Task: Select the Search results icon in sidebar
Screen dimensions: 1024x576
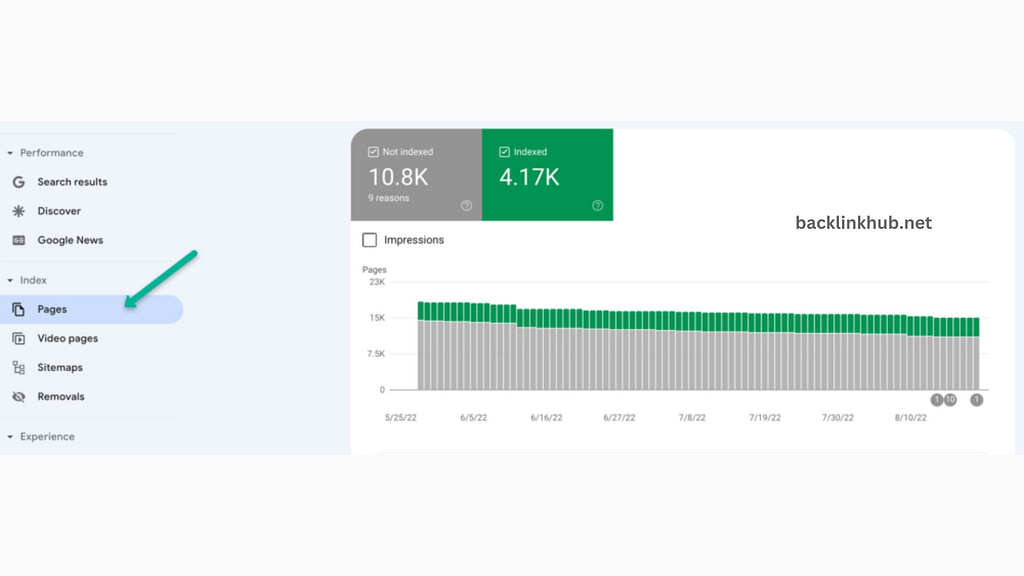Action: pyautogui.click(x=20, y=182)
